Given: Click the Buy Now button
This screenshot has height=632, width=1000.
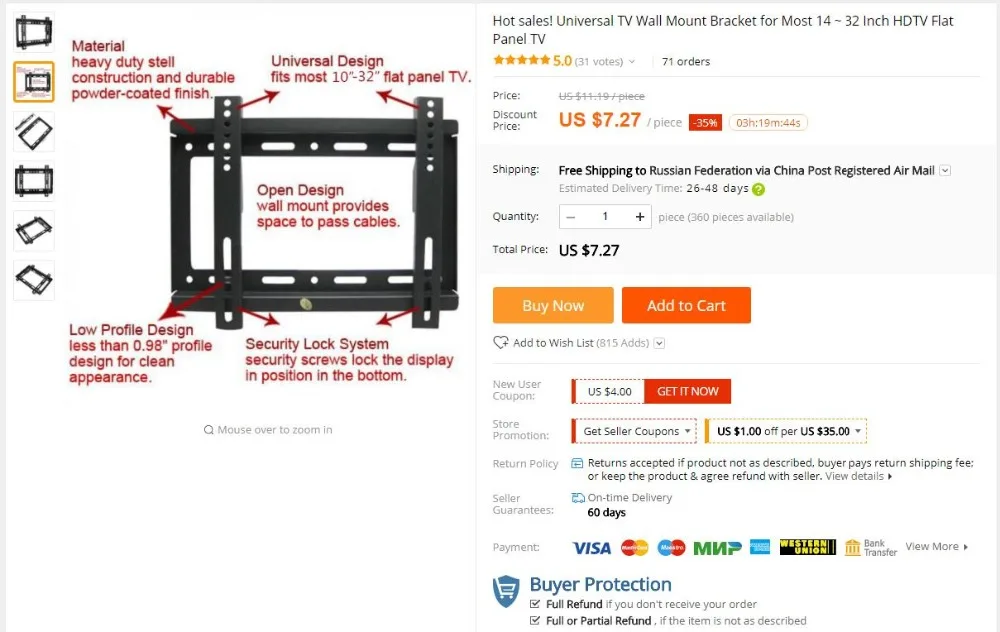Looking at the screenshot, I should [x=553, y=305].
